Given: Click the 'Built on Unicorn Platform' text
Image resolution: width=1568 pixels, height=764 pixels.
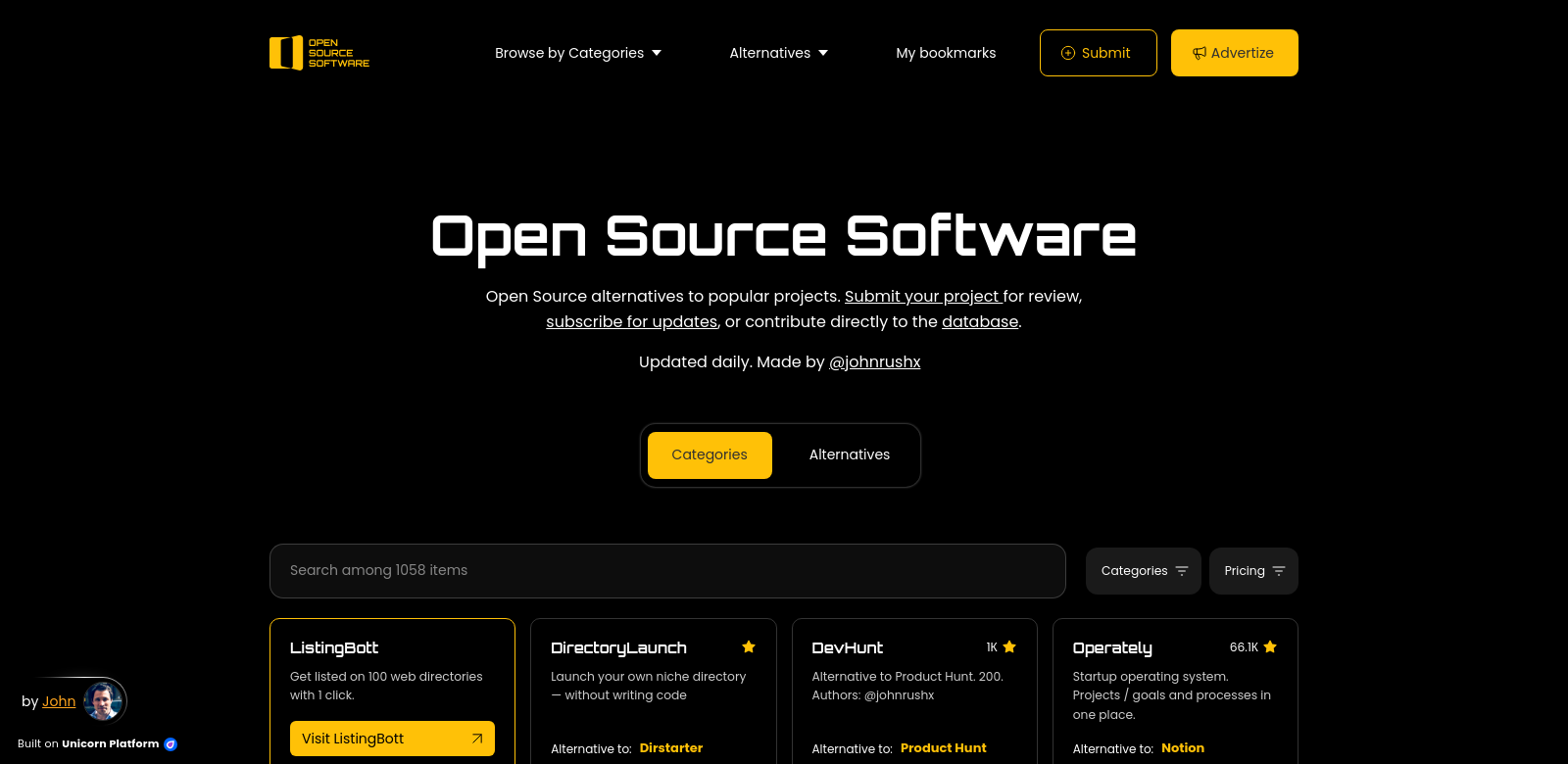Looking at the screenshot, I should click(x=88, y=744).
